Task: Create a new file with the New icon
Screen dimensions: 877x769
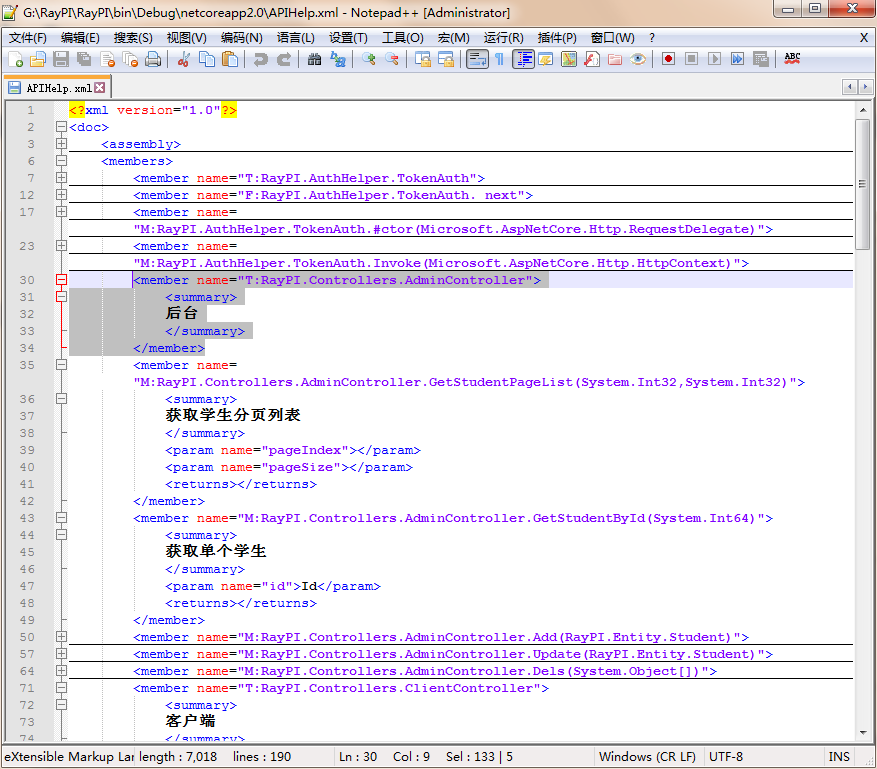Action: pos(14,60)
